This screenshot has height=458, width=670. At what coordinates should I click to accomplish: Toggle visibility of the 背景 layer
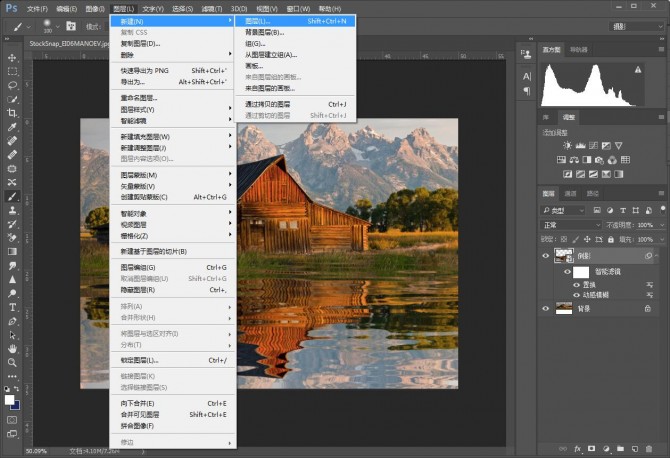(x=546, y=309)
